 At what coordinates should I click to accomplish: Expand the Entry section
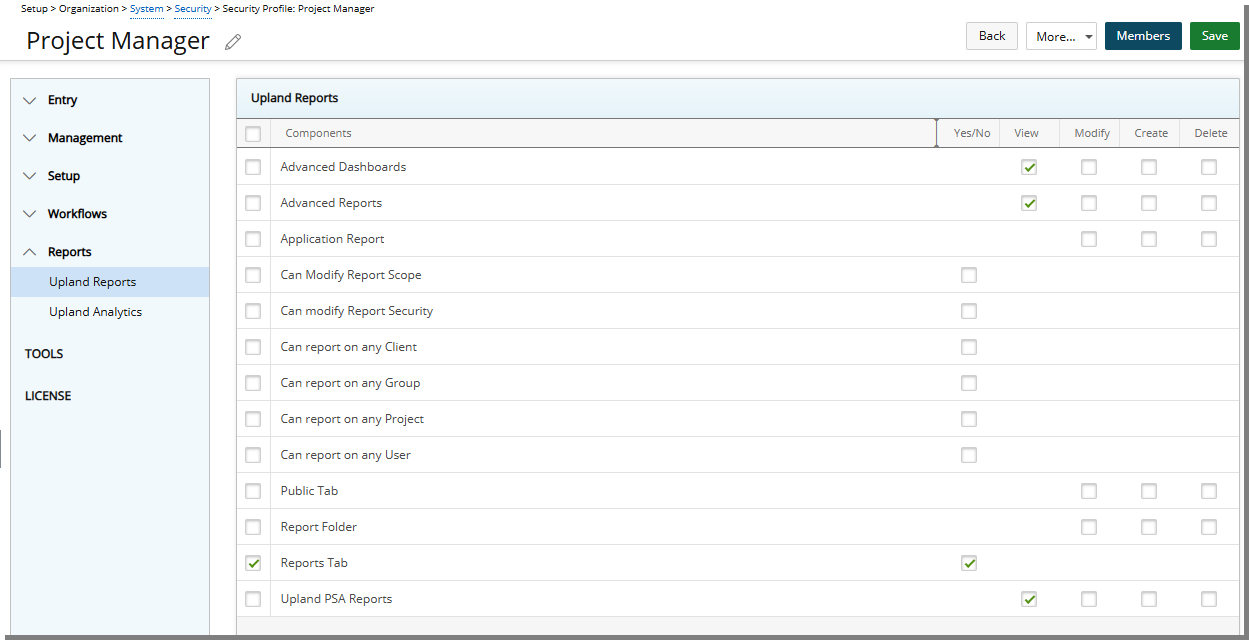(63, 99)
